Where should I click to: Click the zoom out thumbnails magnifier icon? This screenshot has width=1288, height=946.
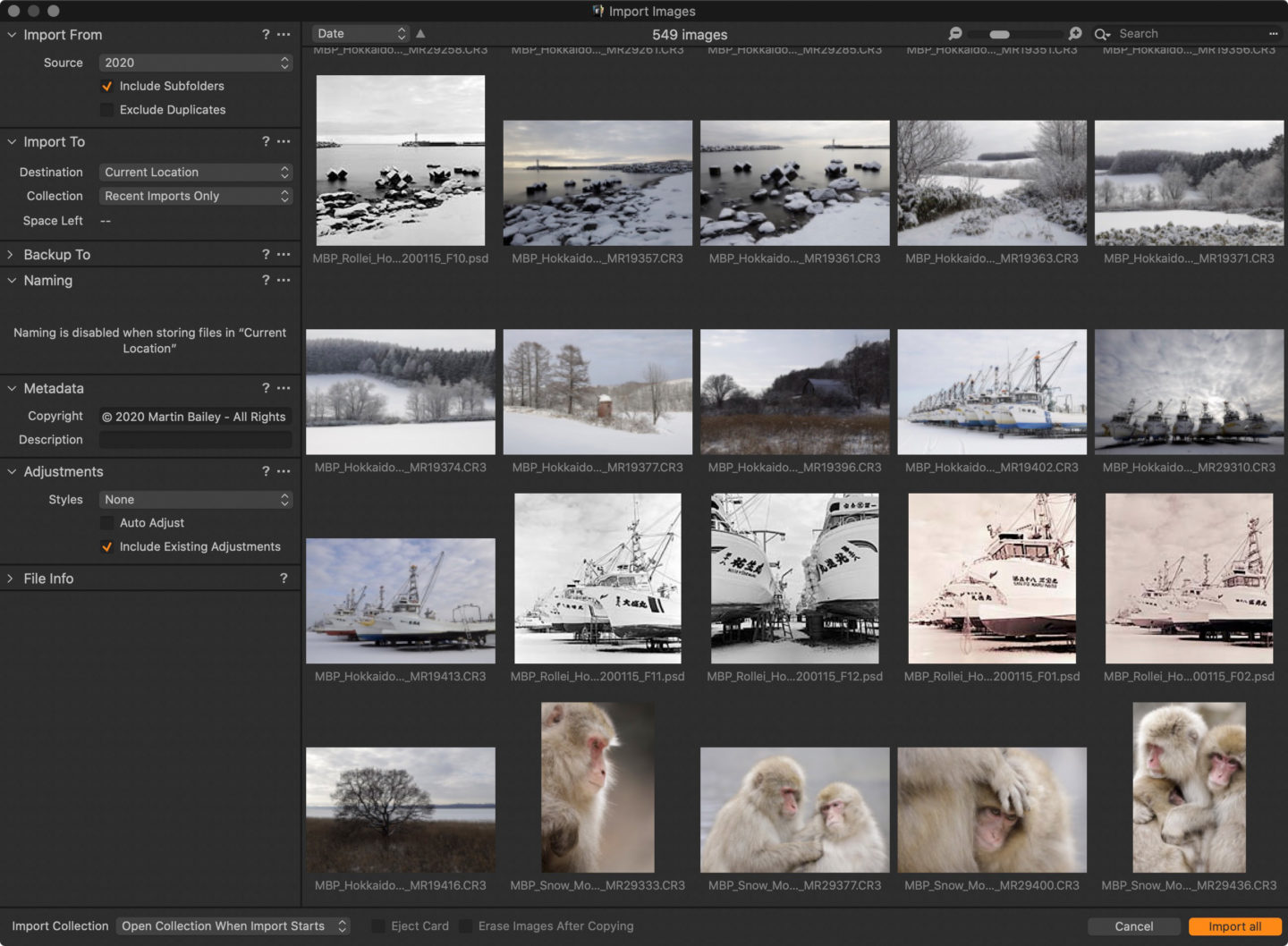955,34
